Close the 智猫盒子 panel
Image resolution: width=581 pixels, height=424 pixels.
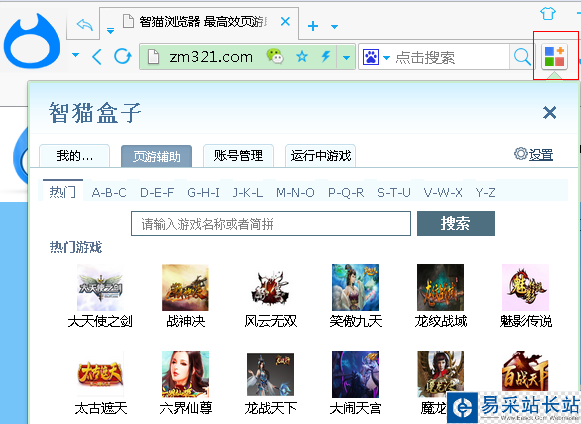(x=549, y=112)
